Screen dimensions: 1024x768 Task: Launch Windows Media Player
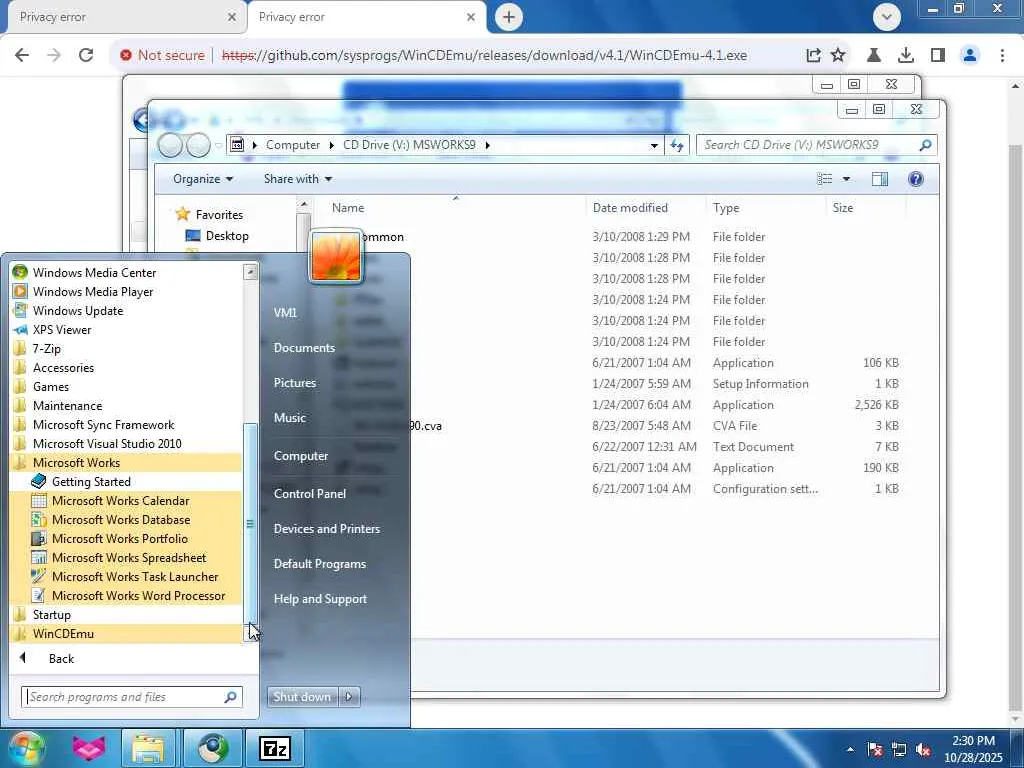coord(93,291)
